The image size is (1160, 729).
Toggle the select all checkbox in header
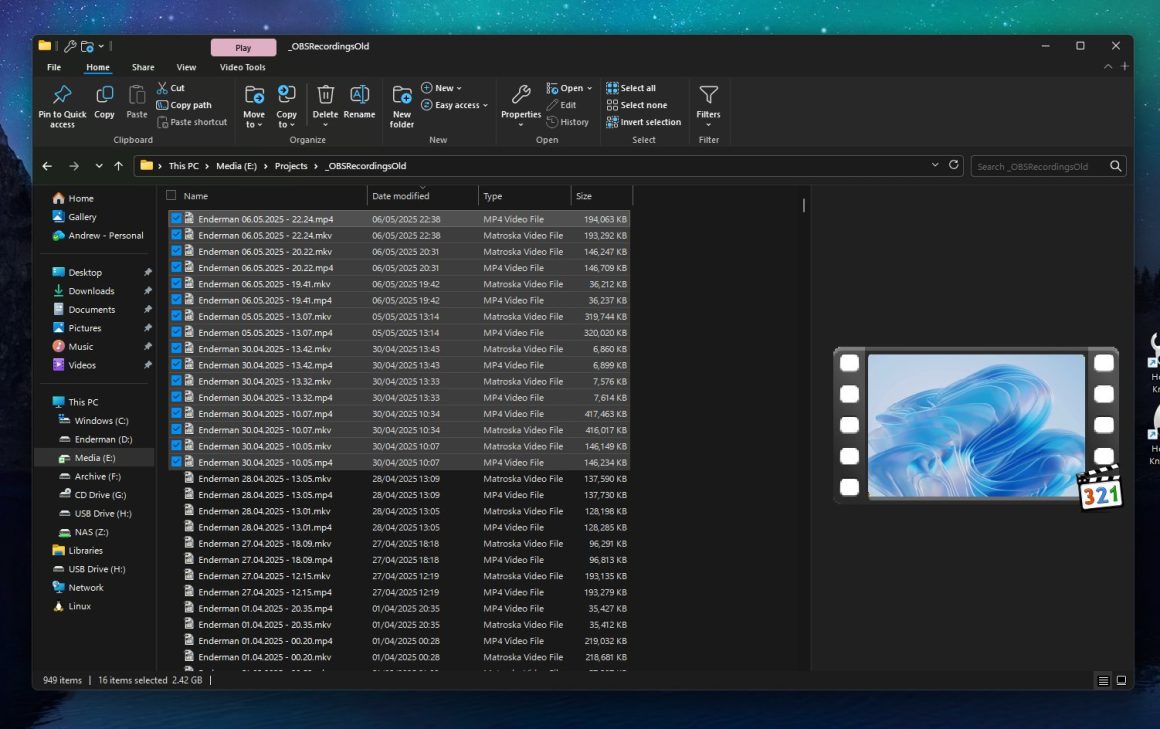[171, 196]
